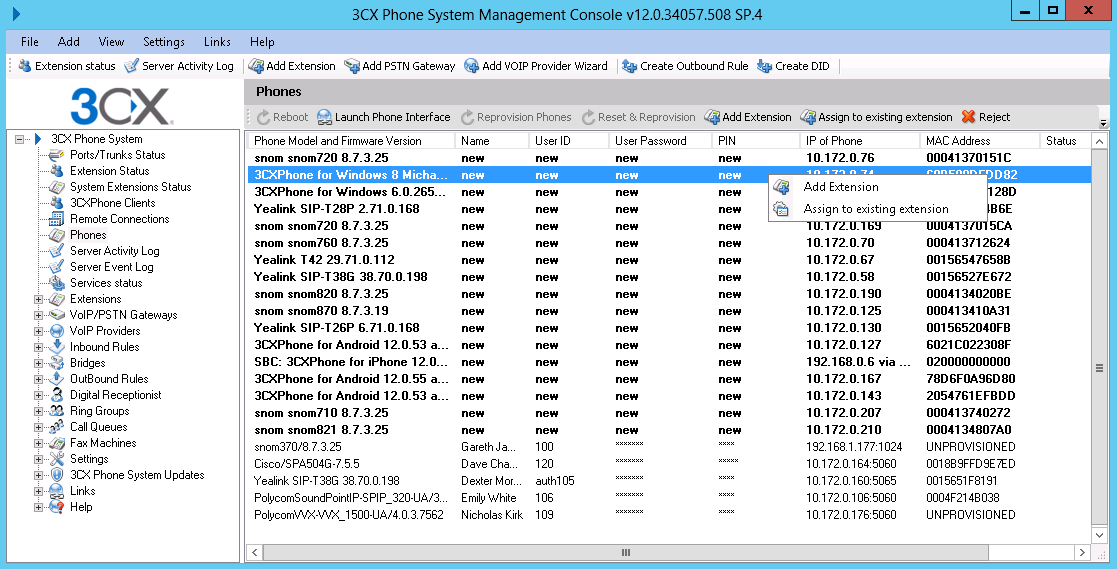Click the Phones tree node icon
Viewport: 1117px width, 569px height.
(x=57, y=235)
